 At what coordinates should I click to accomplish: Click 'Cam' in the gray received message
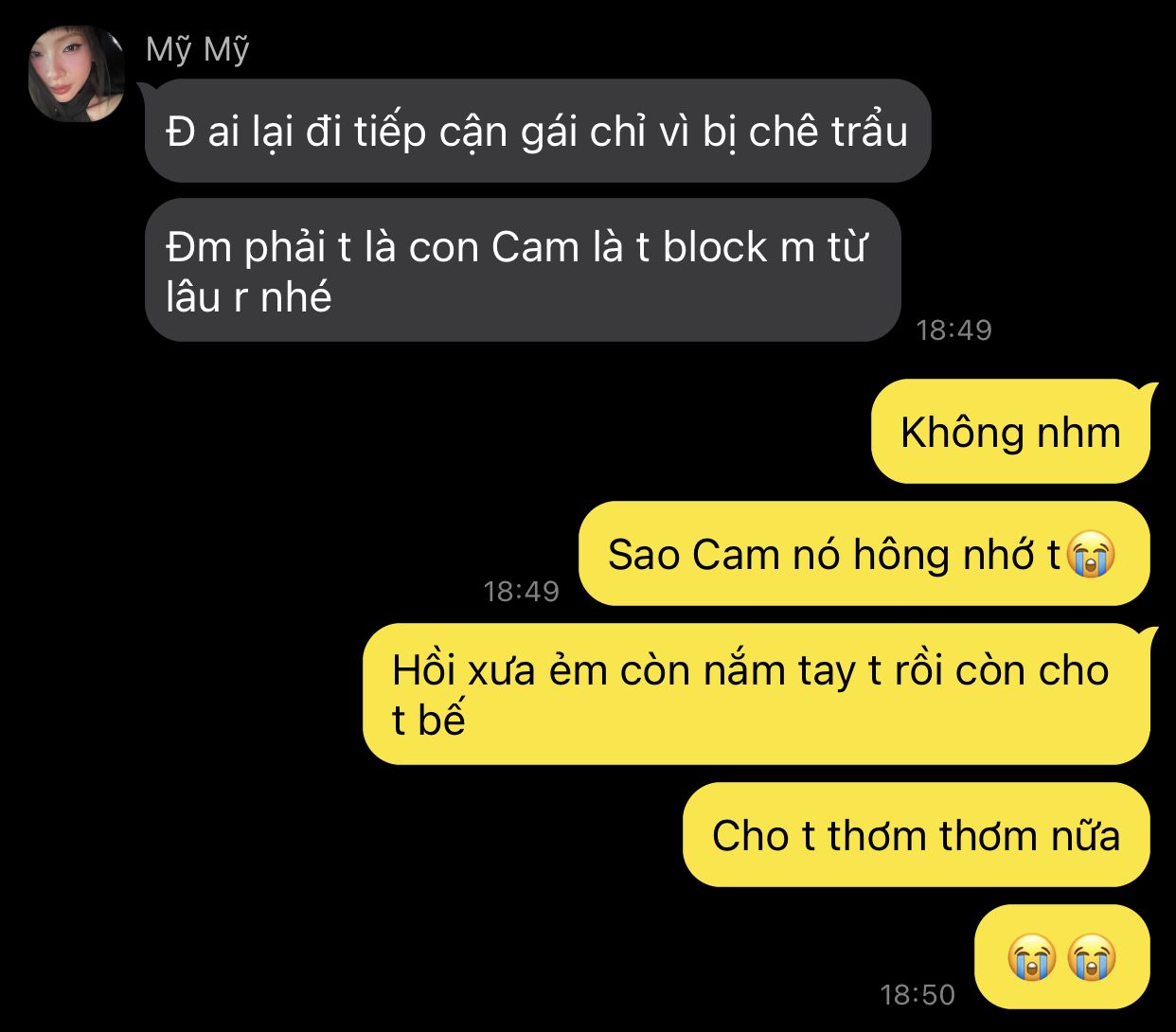coord(535,247)
